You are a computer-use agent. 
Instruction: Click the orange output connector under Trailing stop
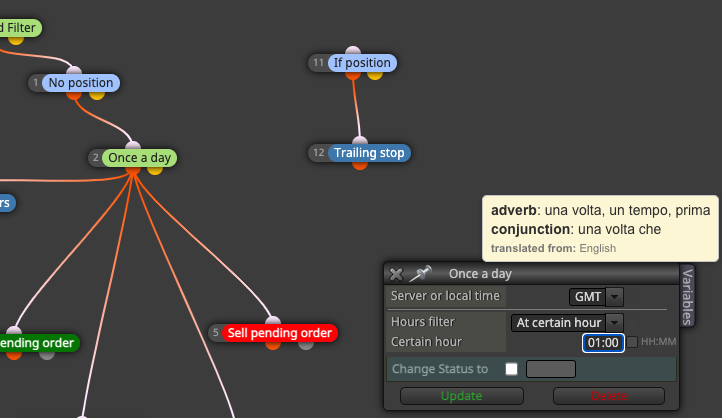coord(360,165)
